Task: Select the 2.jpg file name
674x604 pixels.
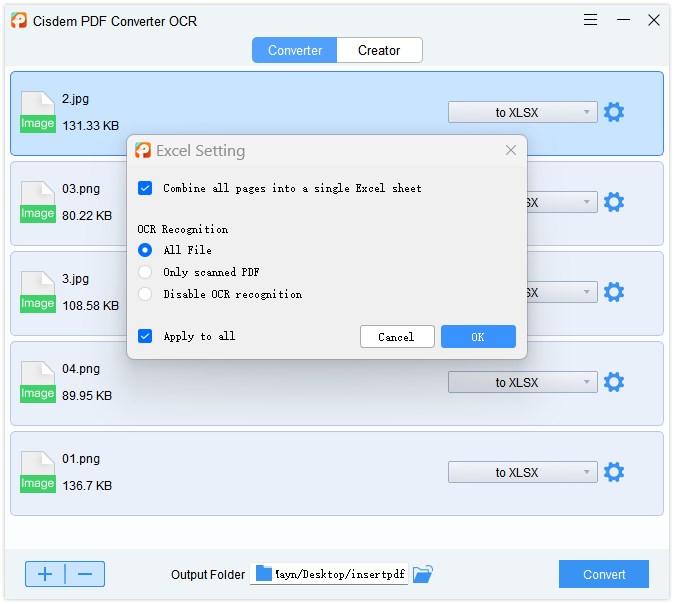Action: [75, 99]
